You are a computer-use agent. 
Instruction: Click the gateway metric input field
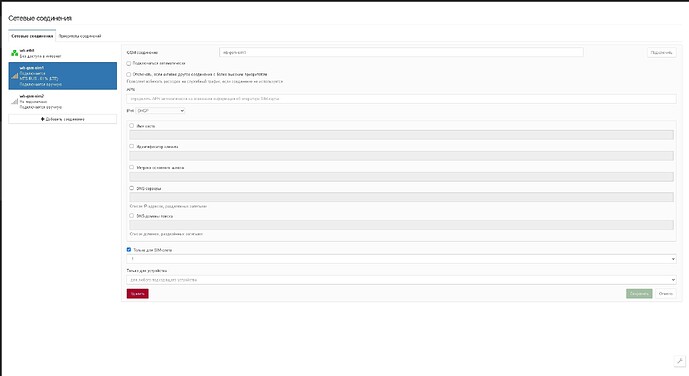pos(401,177)
